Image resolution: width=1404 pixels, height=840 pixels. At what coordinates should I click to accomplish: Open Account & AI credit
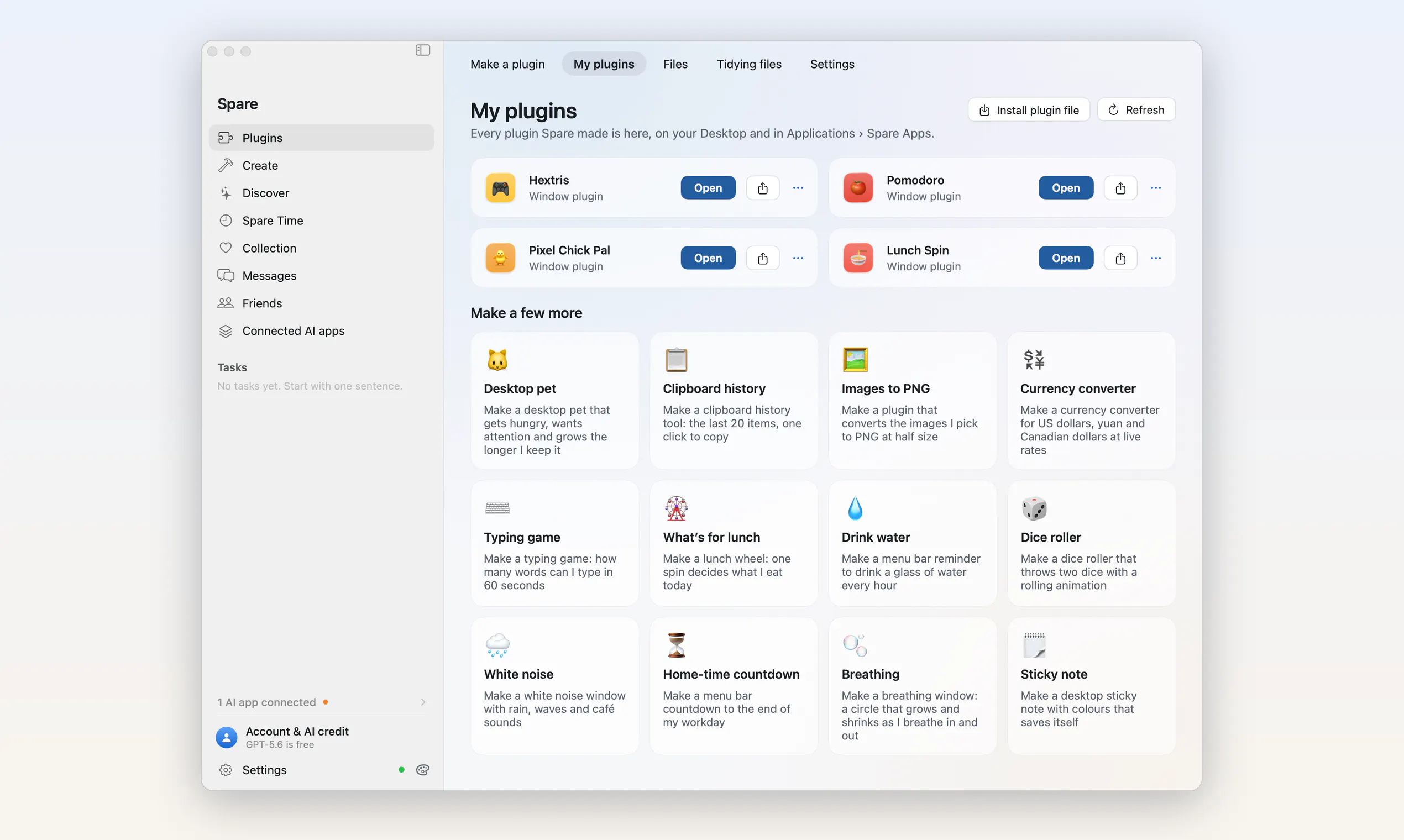(x=321, y=738)
